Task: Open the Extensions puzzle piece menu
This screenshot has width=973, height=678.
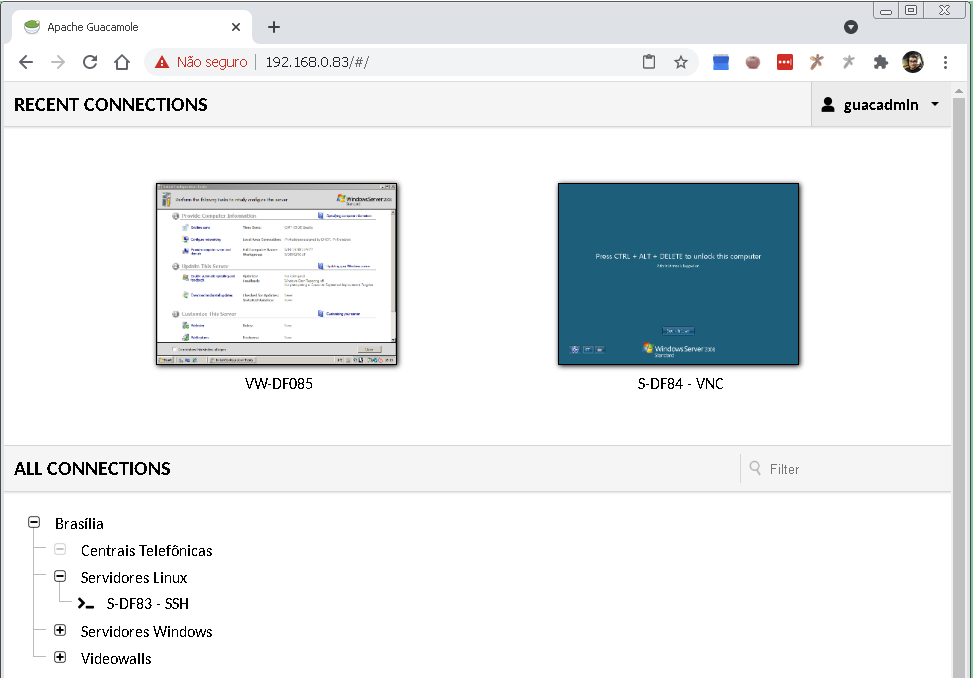Action: pos(881,62)
